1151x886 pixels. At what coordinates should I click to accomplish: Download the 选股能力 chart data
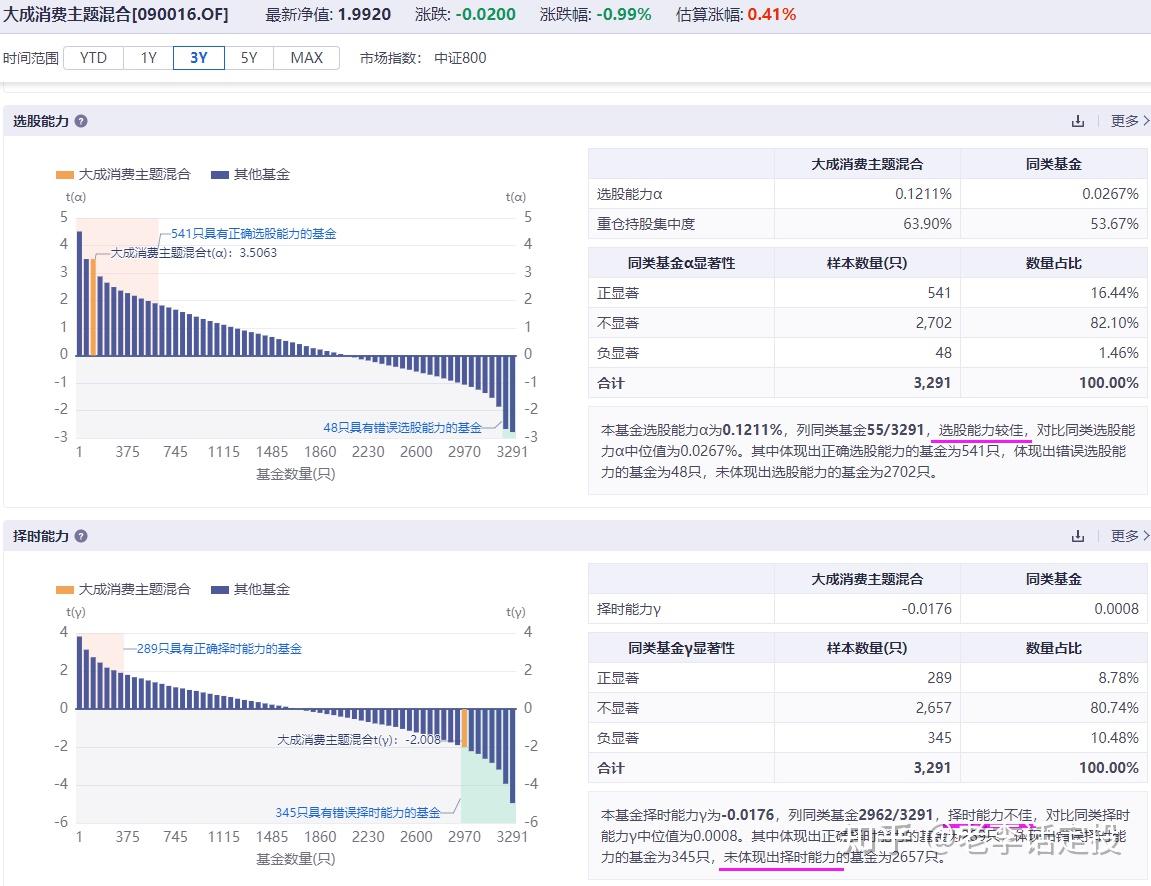tap(1078, 121)
